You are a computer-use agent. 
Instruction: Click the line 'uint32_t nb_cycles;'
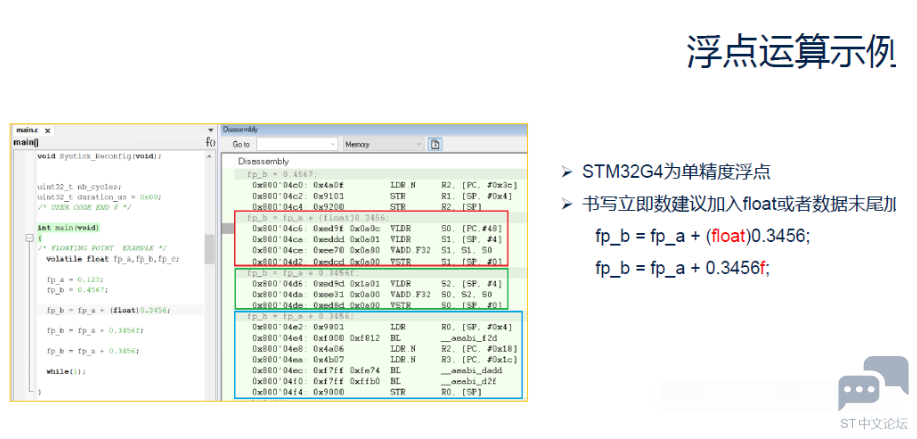[80, 187]
